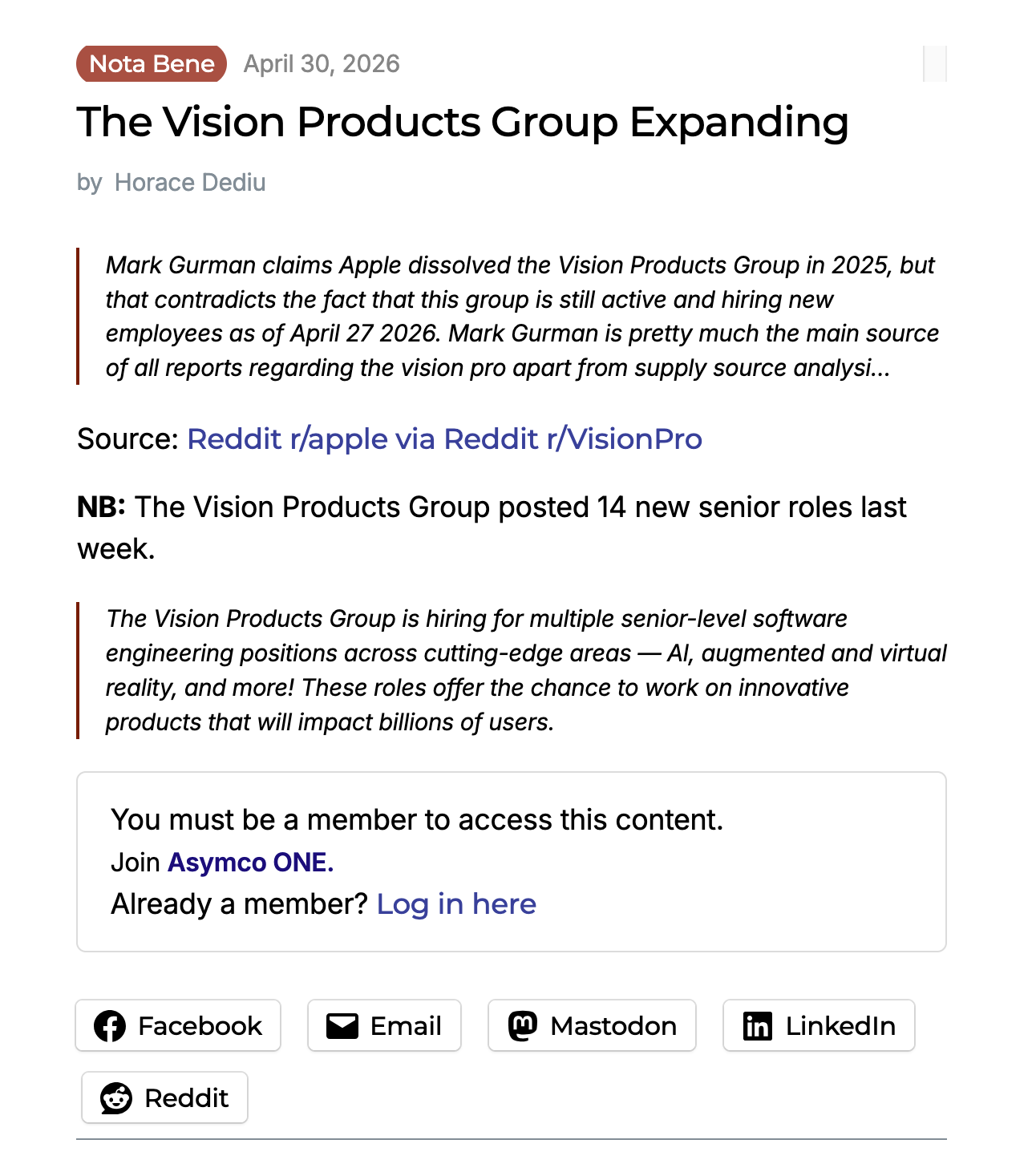Click the members-only content notice box
The height and width of the screenshot is (1172, 1036).
pyautogui.click(x=512, y=862)
